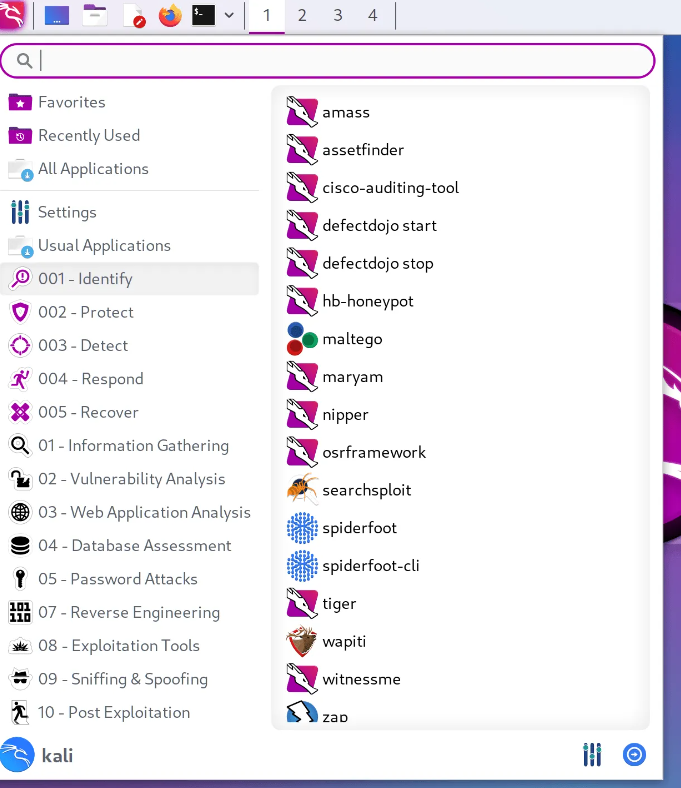Open the text editor panel icon
The height and width of the screenshot is (788, 681).
(x=133, y=16)
